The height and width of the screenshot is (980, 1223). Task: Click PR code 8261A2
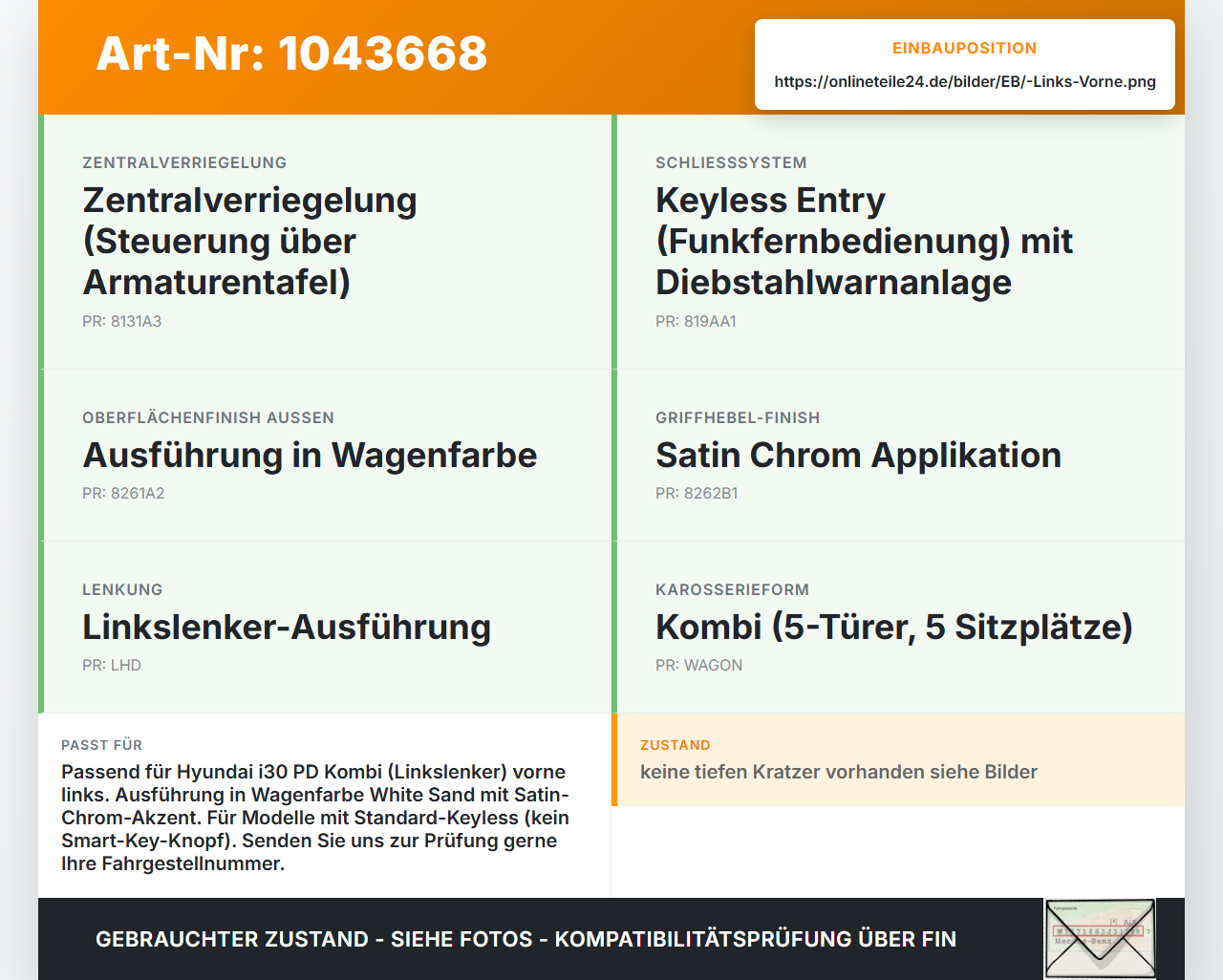(123, 493)
